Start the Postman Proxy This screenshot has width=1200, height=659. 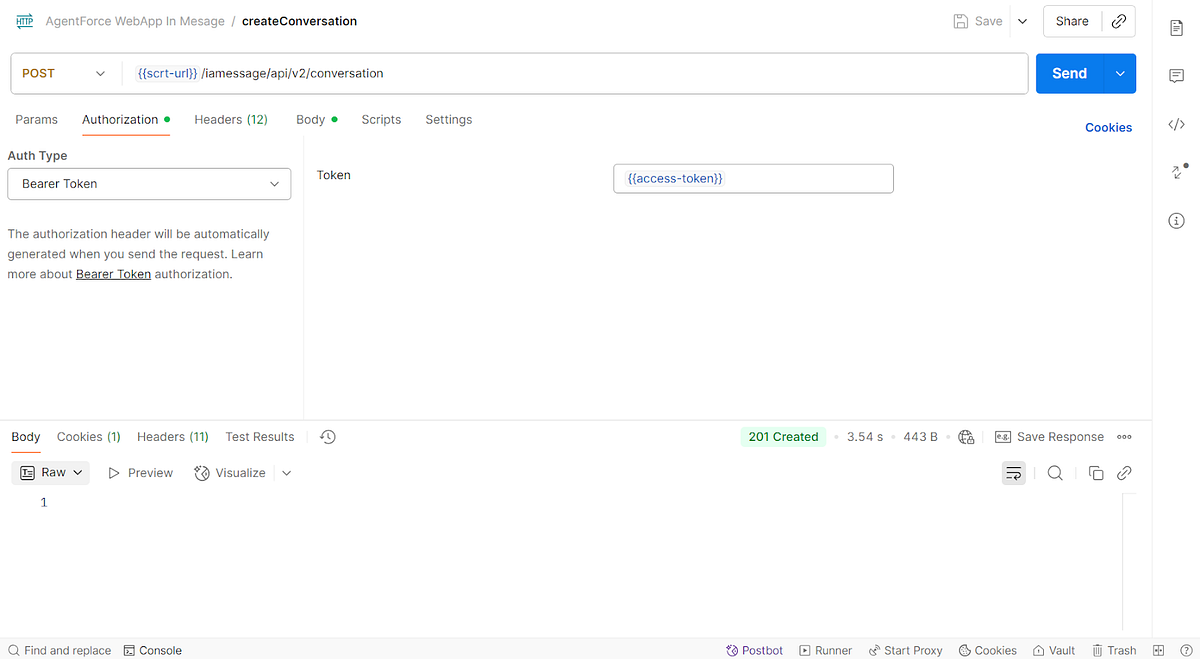coord(905,650)
